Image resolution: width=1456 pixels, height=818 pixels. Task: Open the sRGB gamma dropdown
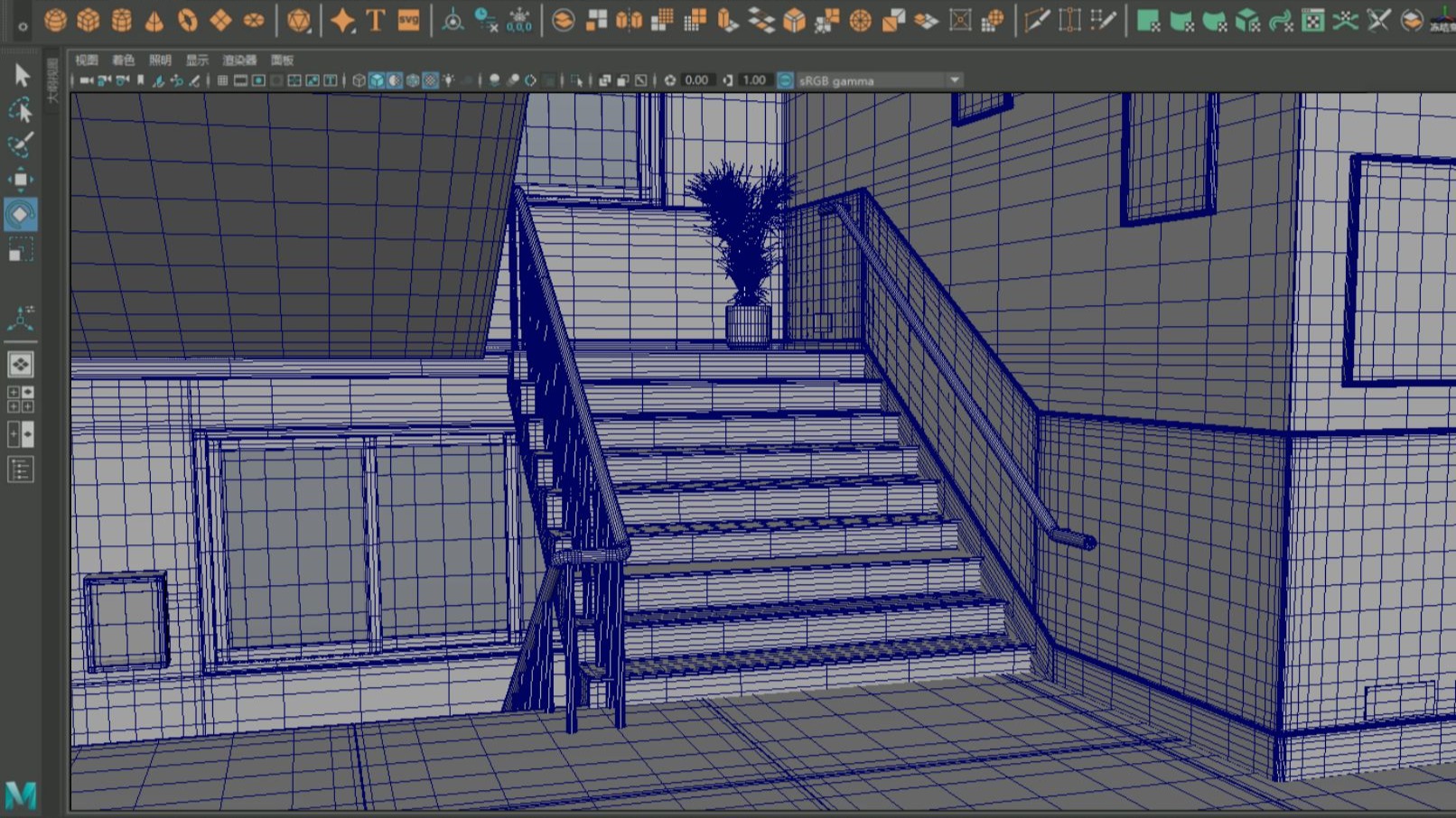pyautogui.click(x=879, y=80)
